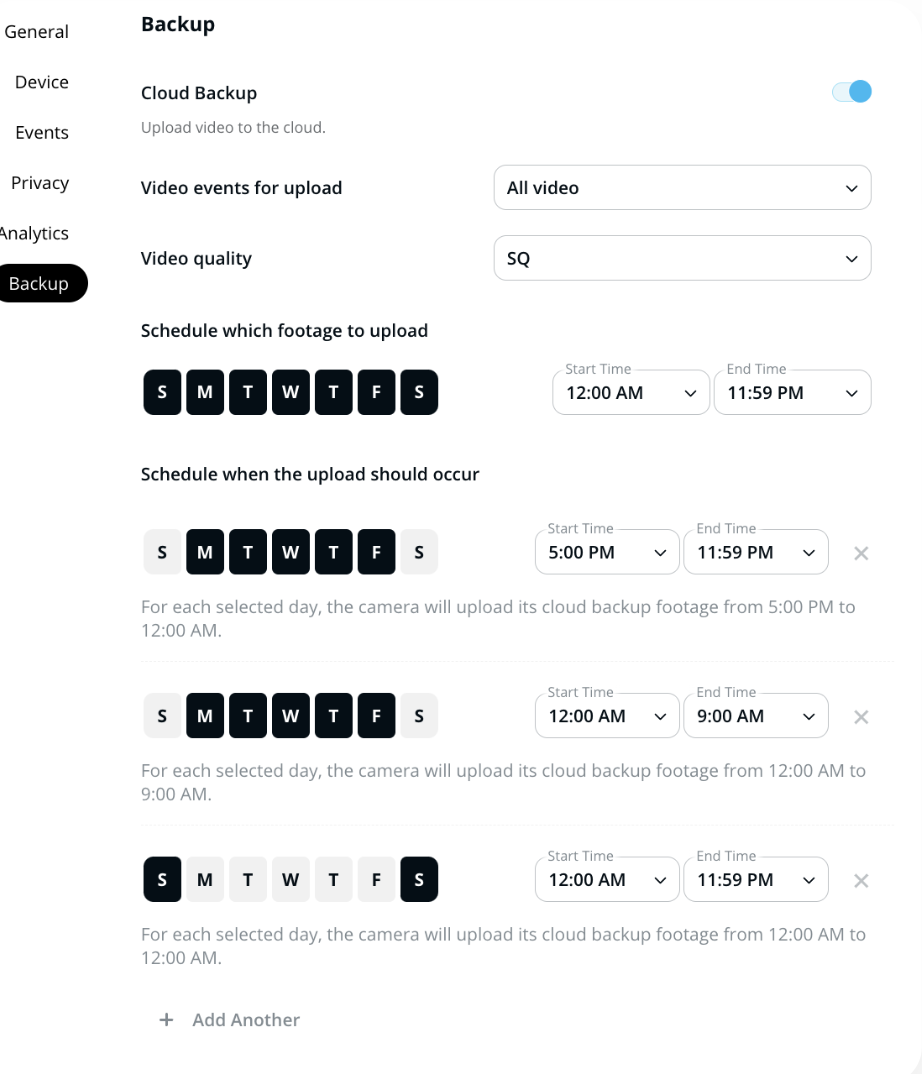Deselect Monday in footage upload schedule

[205, 393]
